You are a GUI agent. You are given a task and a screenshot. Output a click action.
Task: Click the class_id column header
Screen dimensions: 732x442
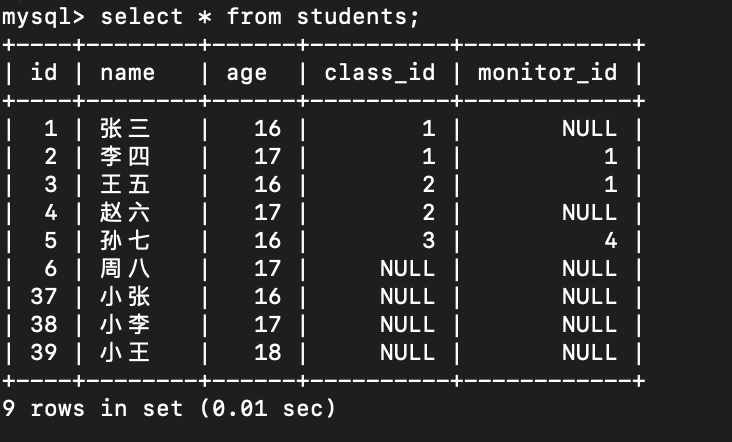click(380, 72)
